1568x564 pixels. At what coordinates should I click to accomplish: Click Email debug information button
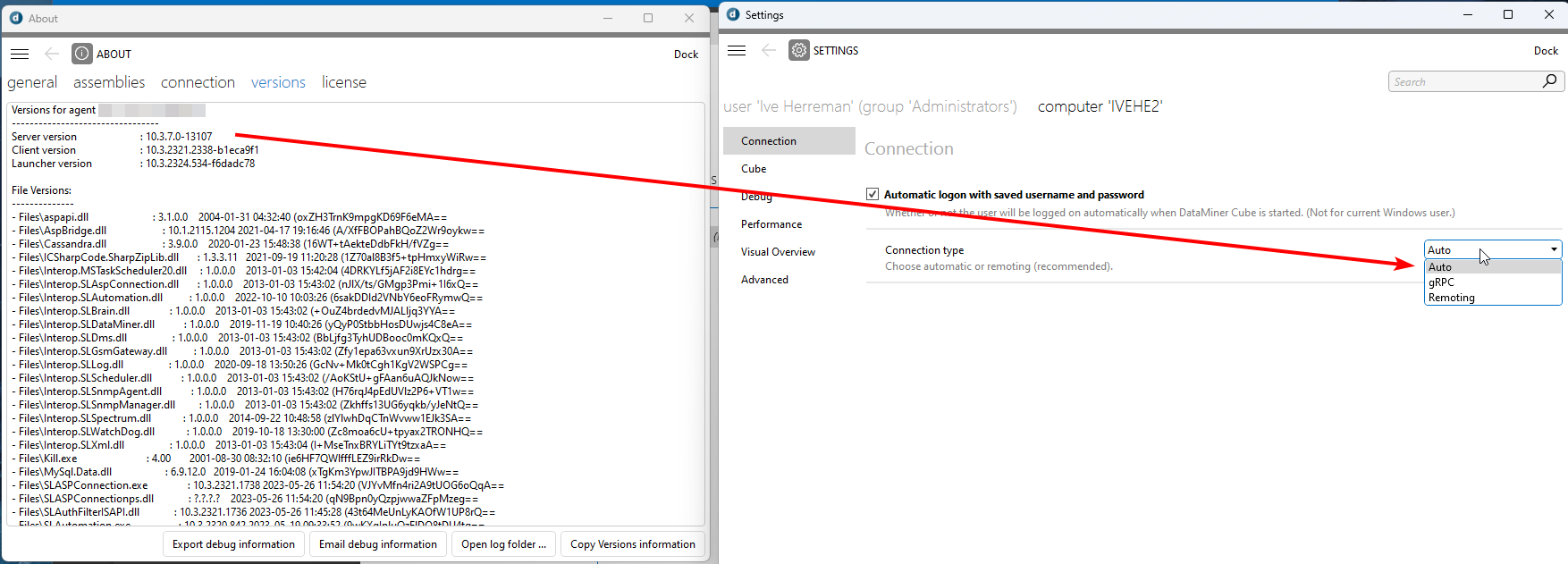click(x=378, y=544)
